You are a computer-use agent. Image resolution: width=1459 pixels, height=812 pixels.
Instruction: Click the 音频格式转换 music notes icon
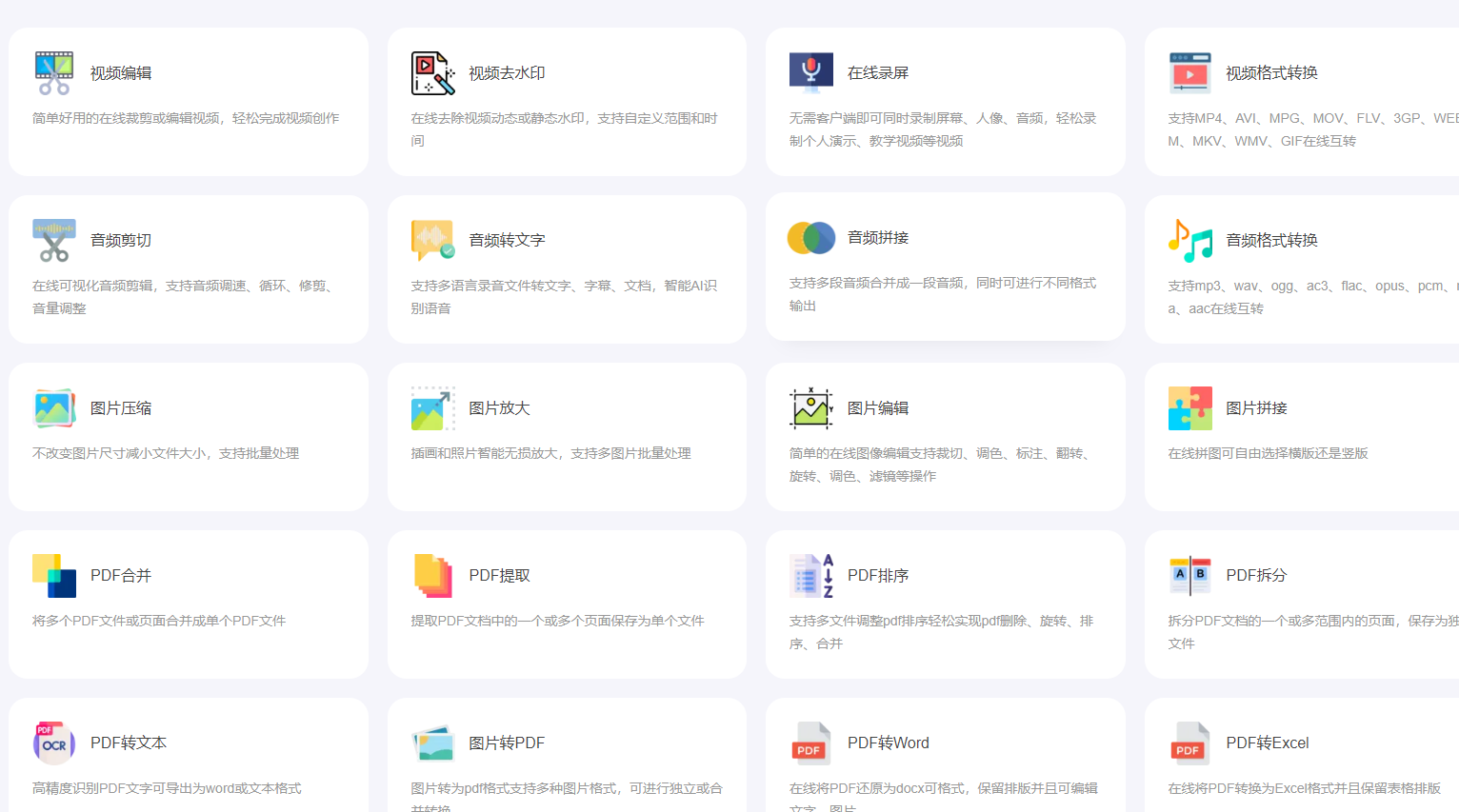[x=1190, y=241]
